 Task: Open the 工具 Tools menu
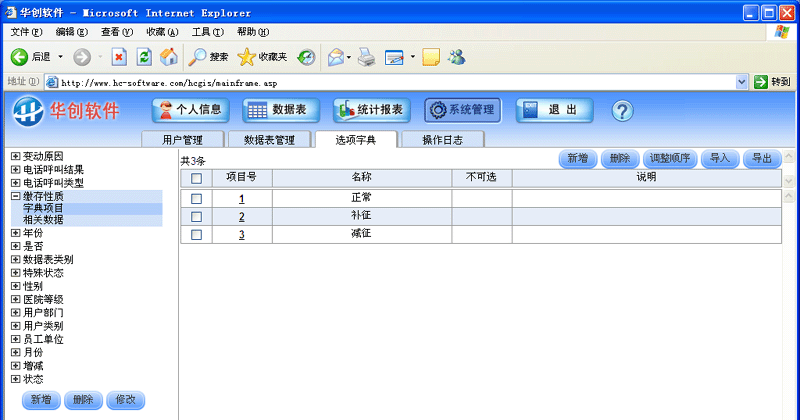click(x=208, y=32)
